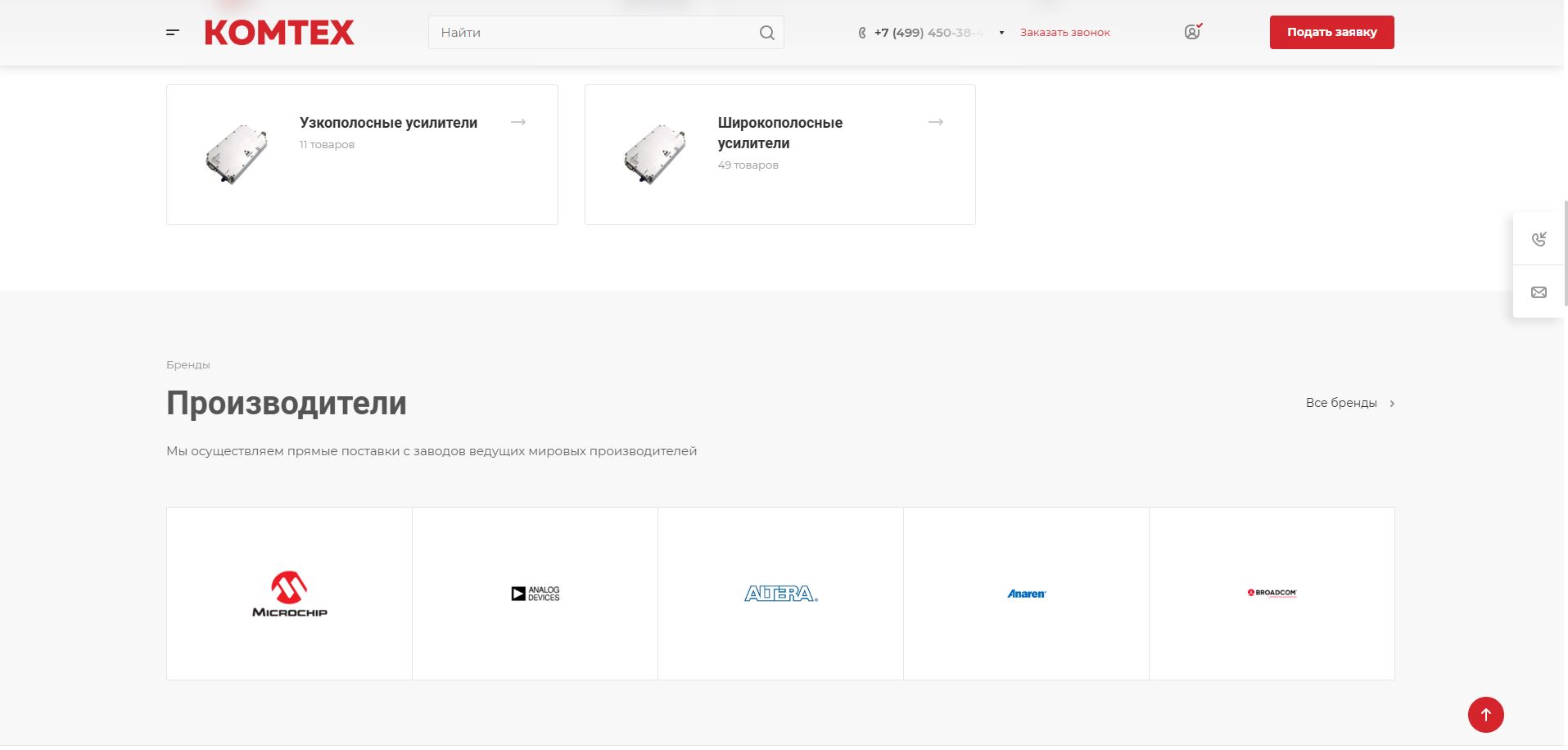Click the arrow on Узкополосные усилители card

[518, 122]
